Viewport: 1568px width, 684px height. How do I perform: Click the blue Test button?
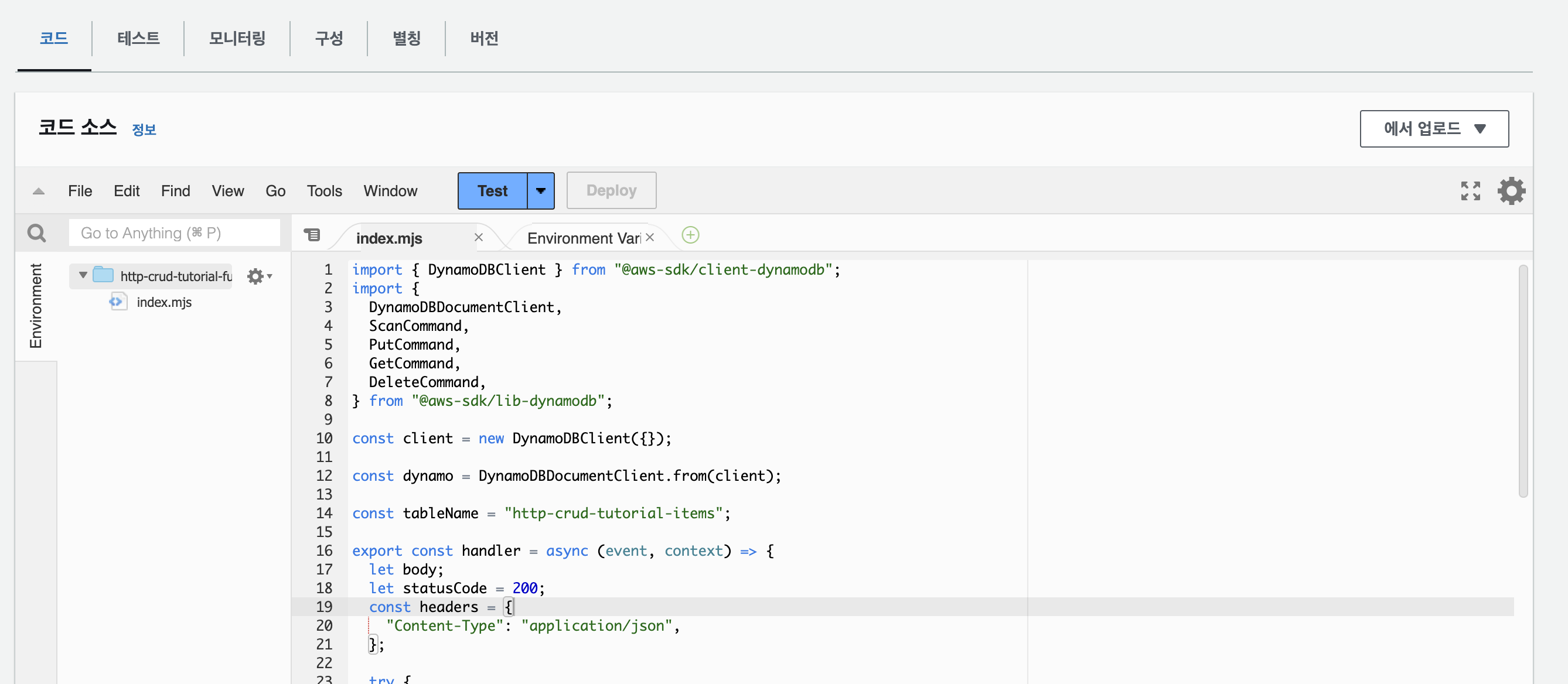(492, 191)
